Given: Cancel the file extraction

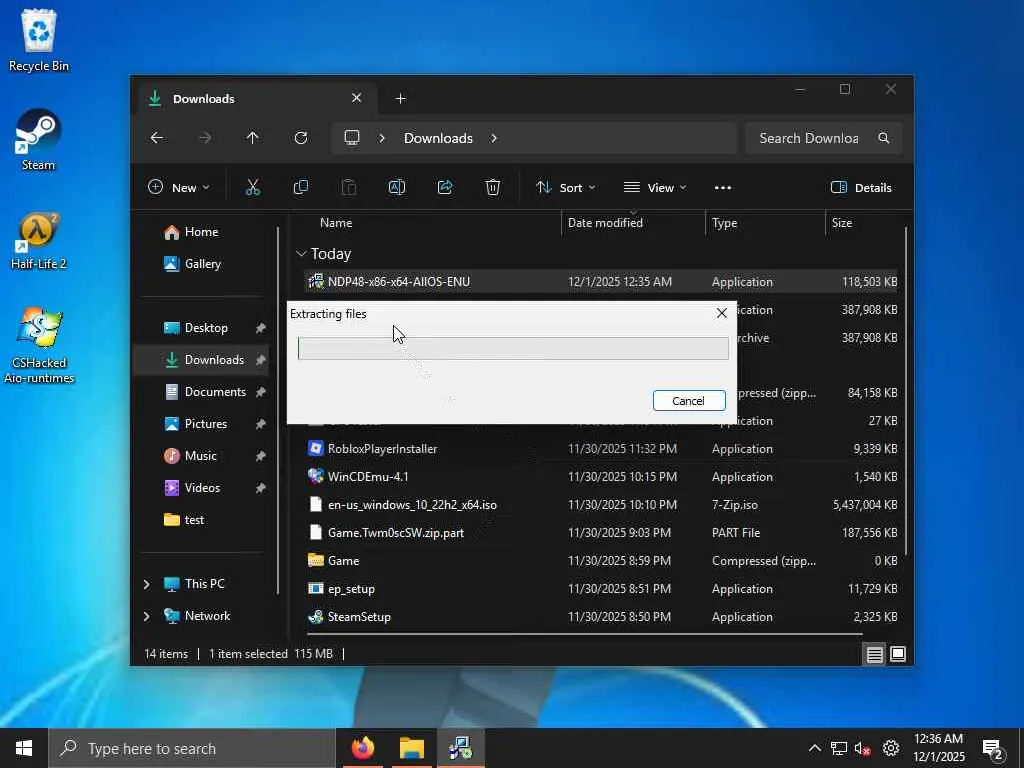Looking at the screenshot, I should pos(689,400).
